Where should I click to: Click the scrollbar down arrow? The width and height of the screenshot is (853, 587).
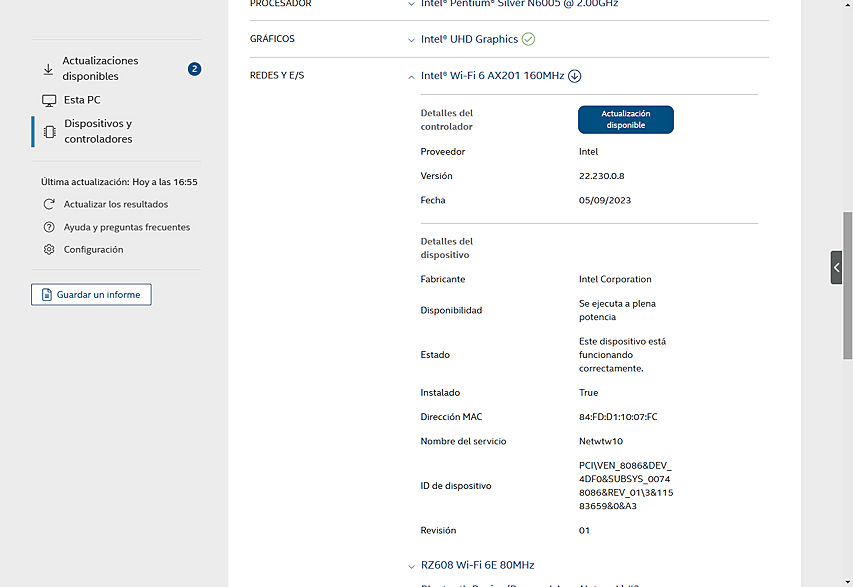pos(847,582)
